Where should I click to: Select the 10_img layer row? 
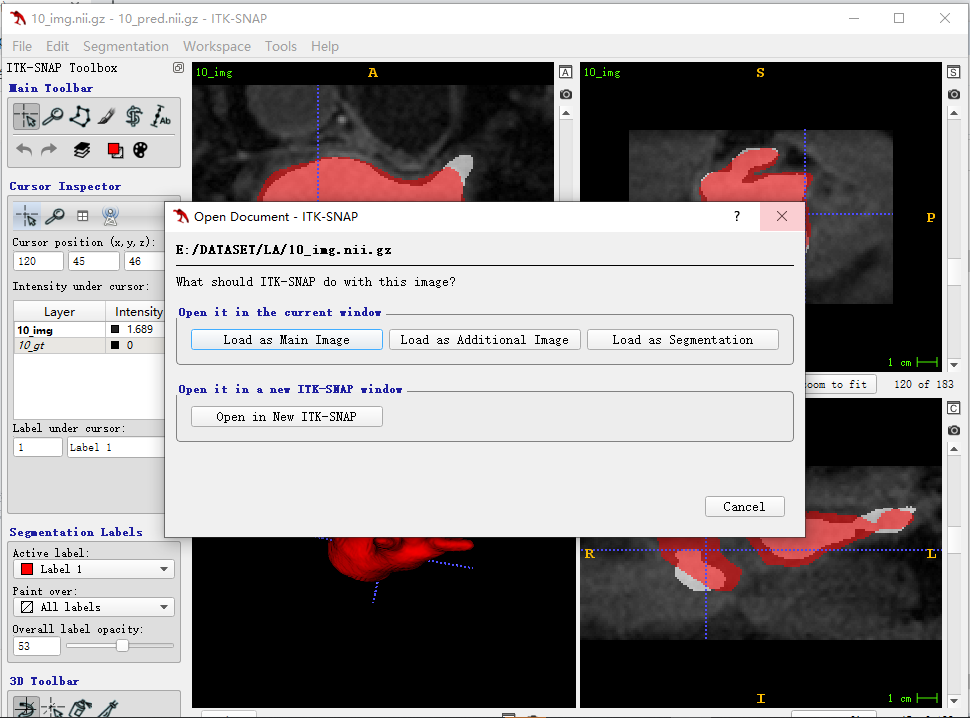[x=90, y=330]
